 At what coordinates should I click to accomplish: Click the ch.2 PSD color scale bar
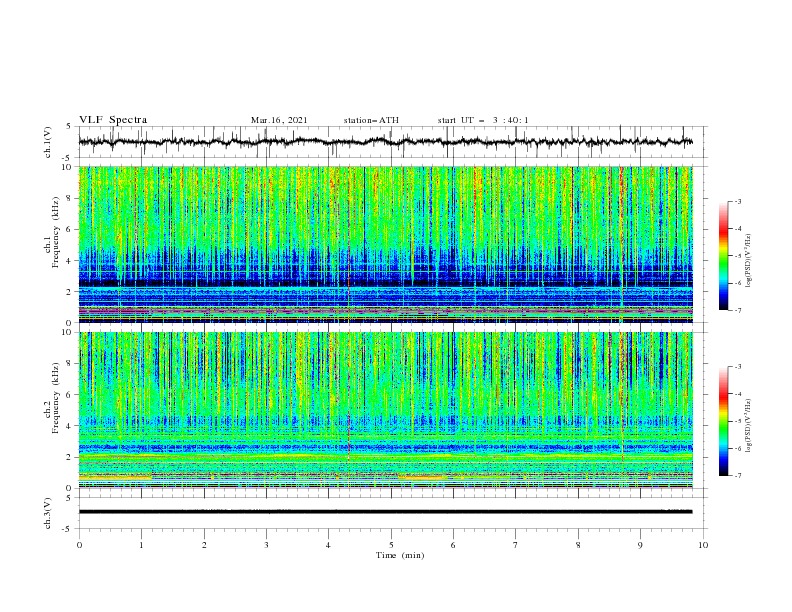(x=724, y=421)
